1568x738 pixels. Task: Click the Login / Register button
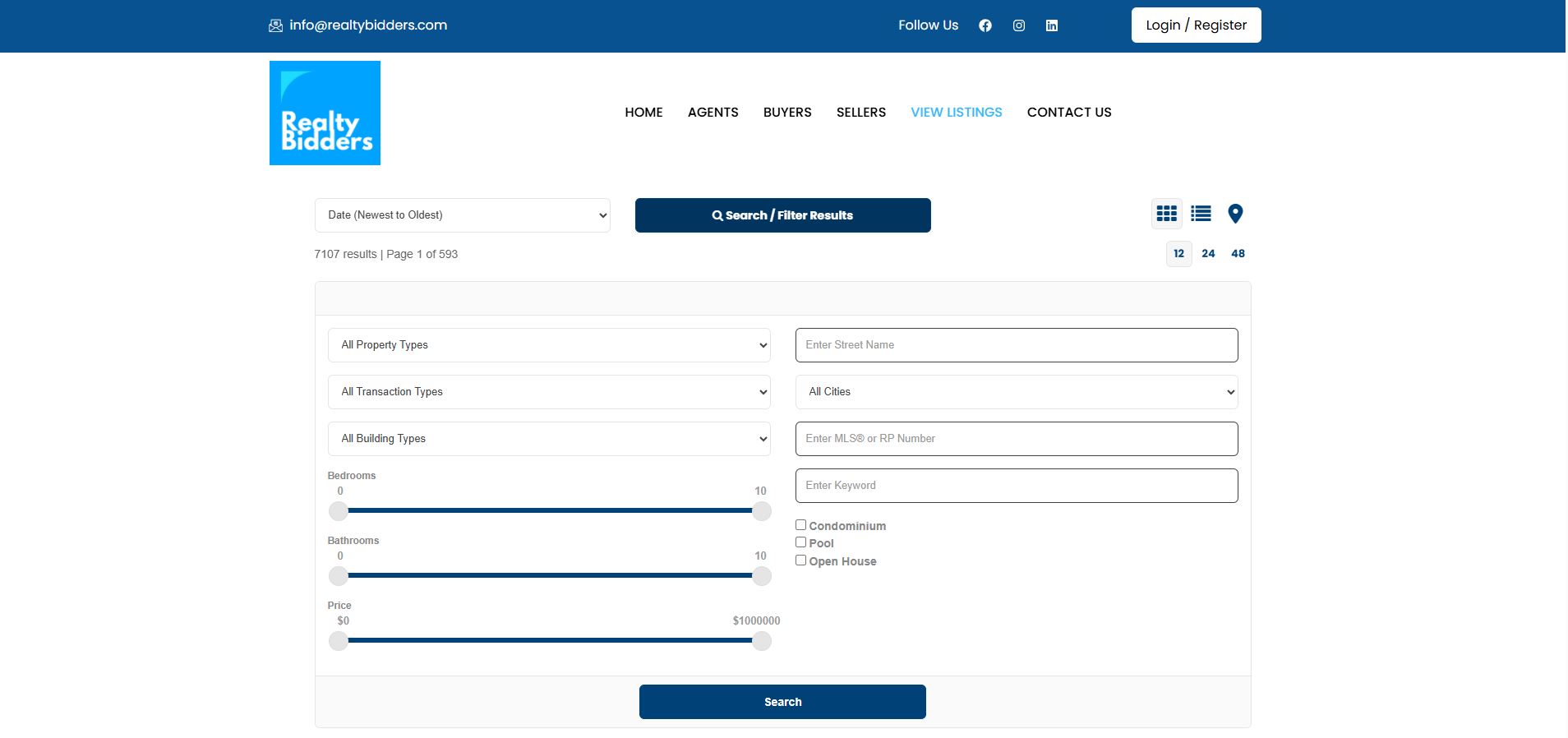point(1196,25)
